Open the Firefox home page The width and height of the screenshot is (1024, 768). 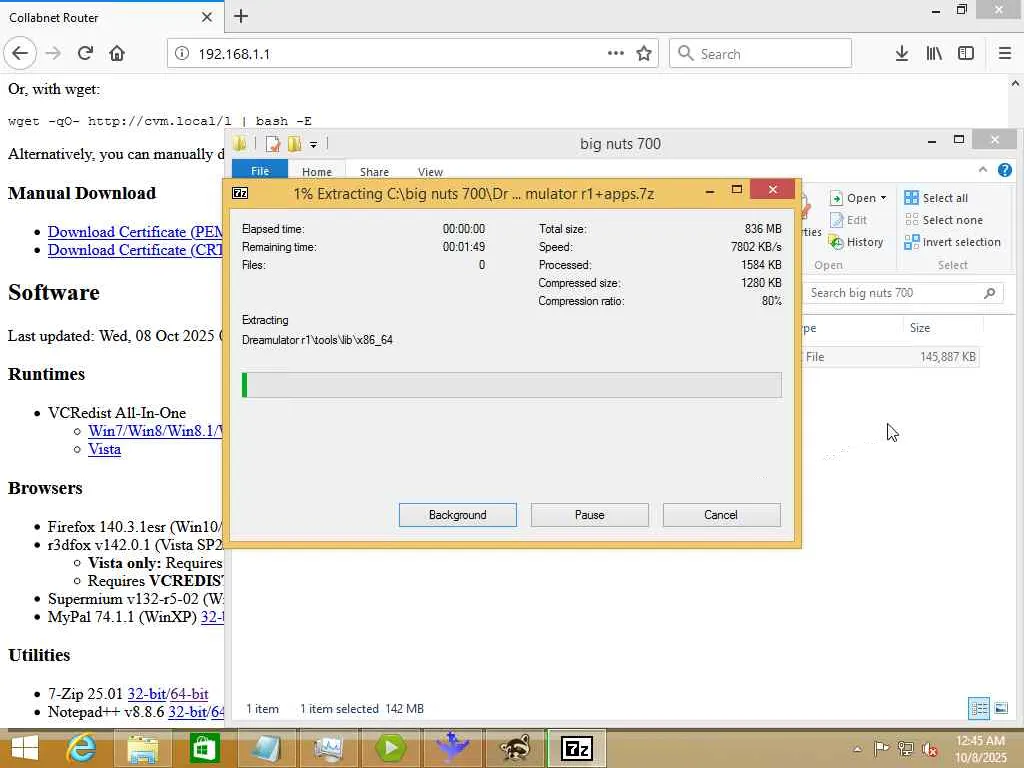coord(117,54)
